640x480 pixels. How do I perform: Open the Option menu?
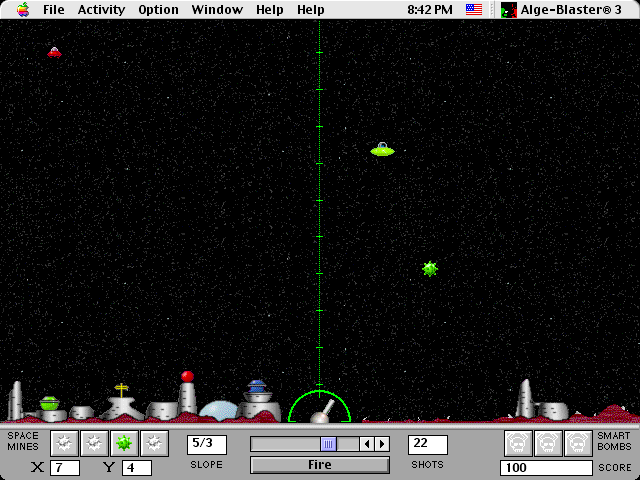pos(158,9)
